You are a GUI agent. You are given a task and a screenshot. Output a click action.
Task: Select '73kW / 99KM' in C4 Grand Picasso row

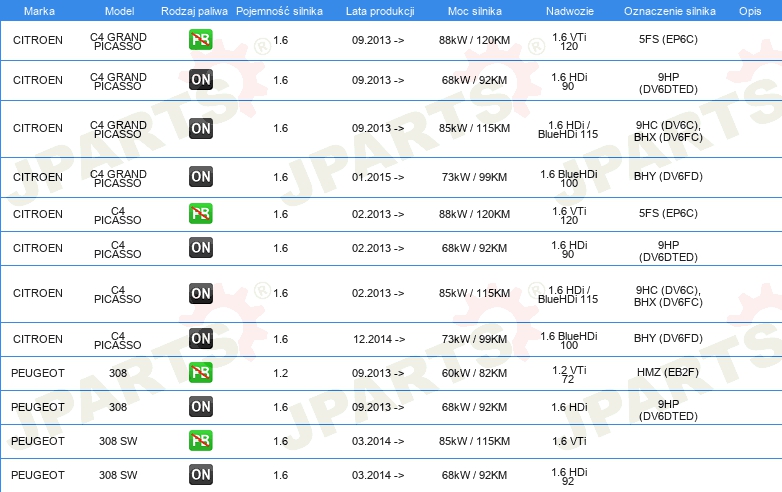(x=474, y=177)
